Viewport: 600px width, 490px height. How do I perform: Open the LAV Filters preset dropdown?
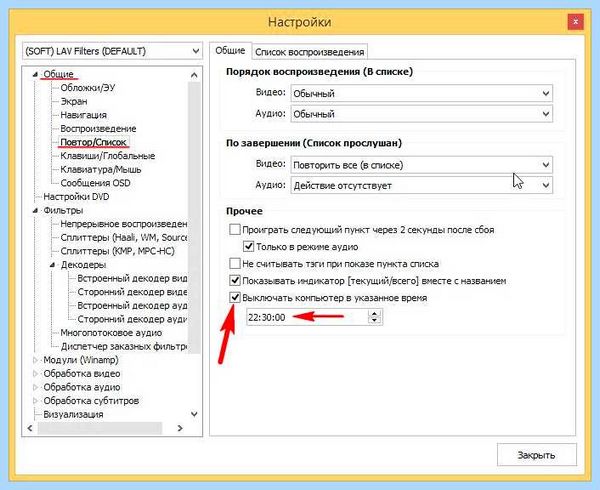112,51
